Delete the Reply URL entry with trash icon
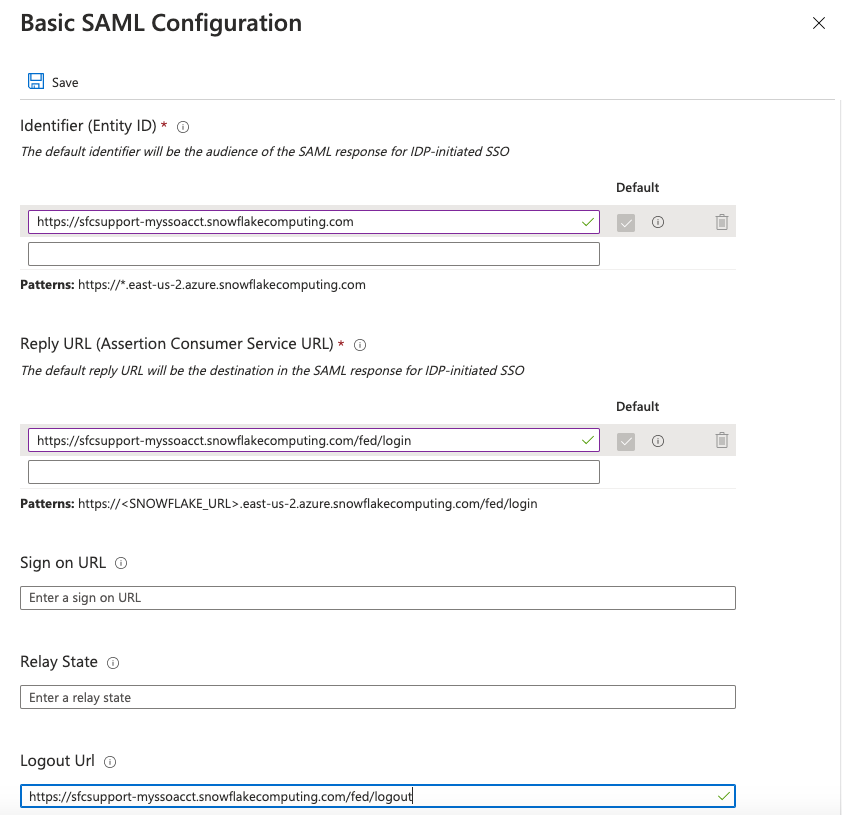This screenshot has width=842, height=815. pos(722,440)
